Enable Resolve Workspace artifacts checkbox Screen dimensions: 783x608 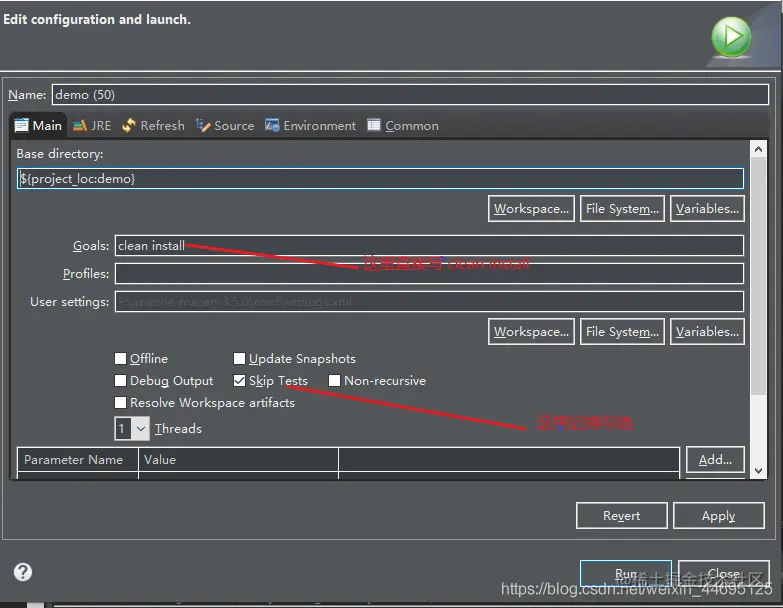pos(120,402)
